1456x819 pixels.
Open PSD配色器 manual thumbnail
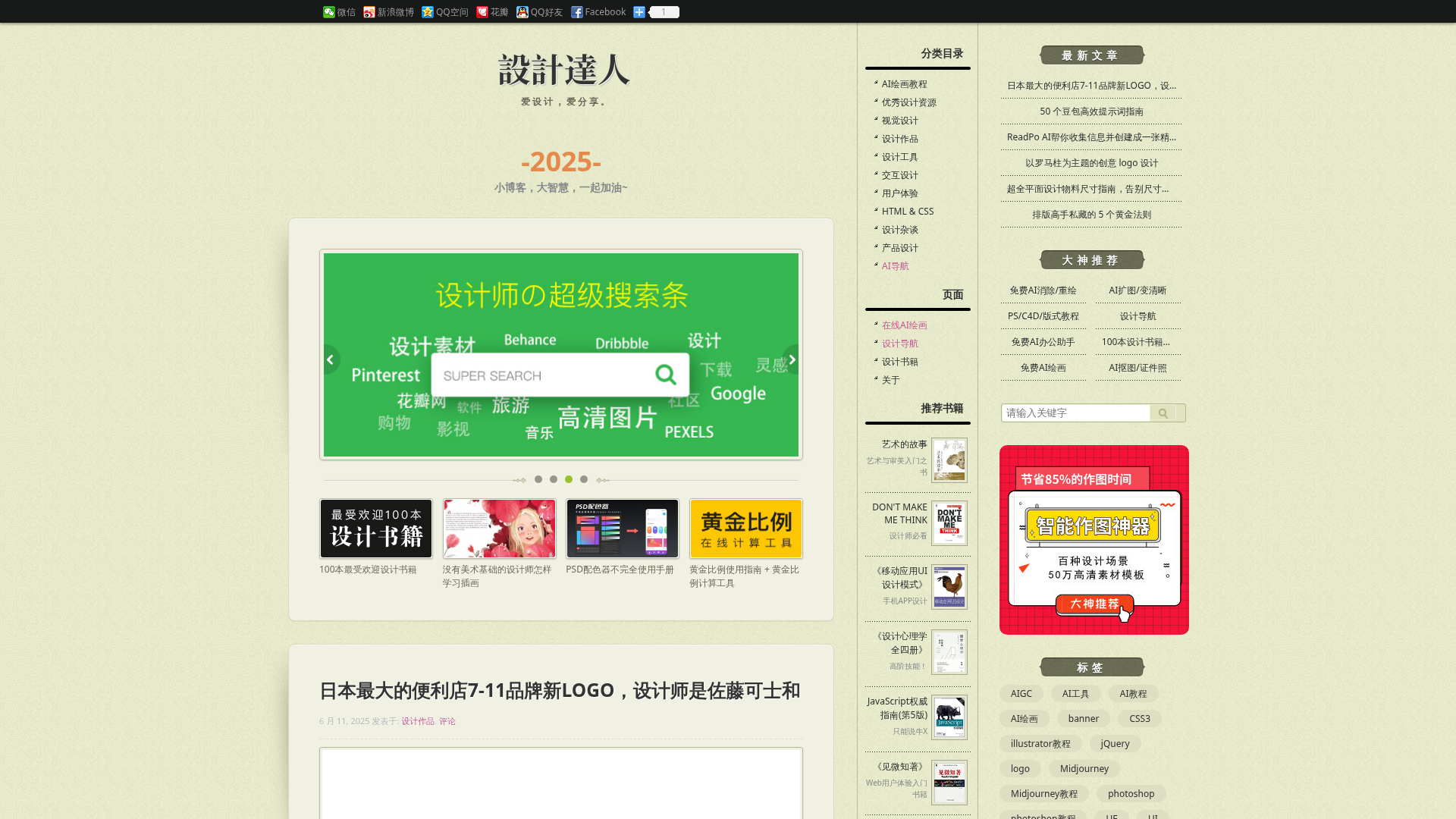pyautogui.click(x=623, y=529)
